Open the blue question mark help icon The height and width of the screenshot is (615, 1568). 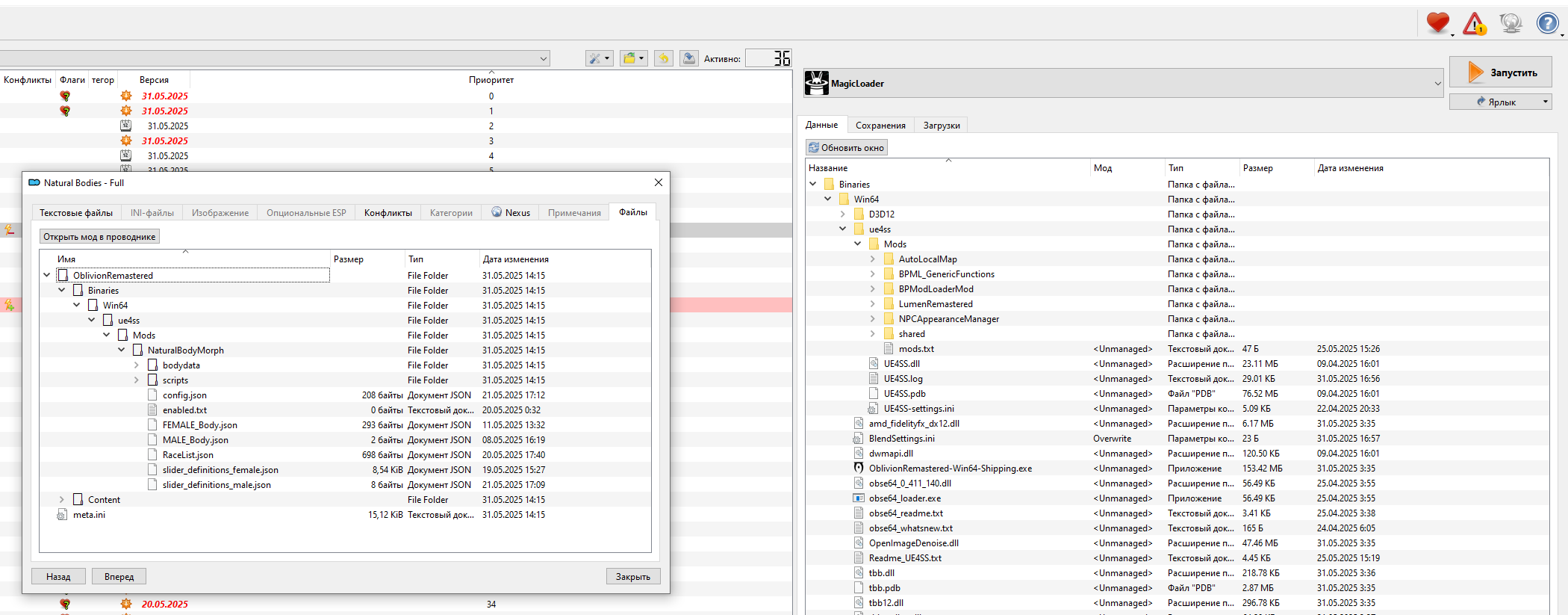coord(1546,23)
